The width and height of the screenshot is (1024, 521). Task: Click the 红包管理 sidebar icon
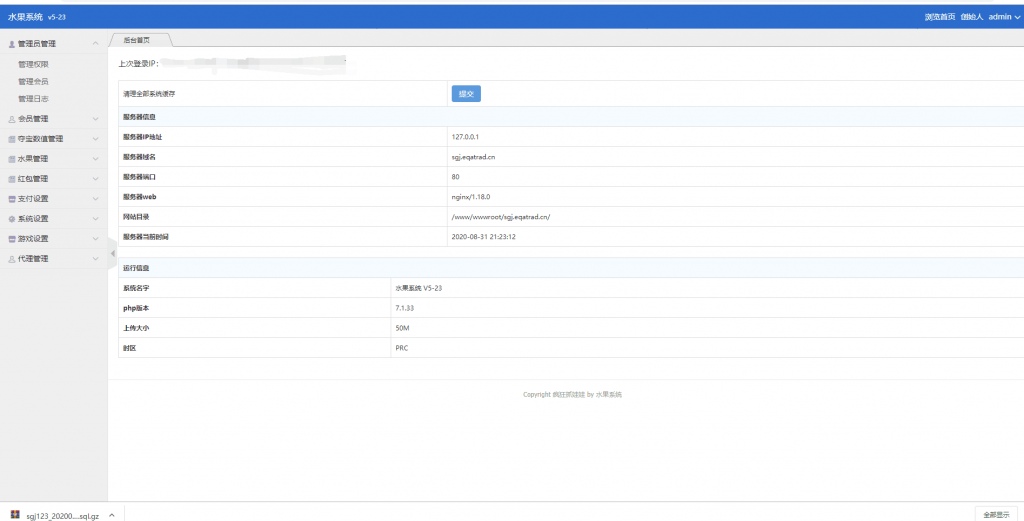pos(12,179)
